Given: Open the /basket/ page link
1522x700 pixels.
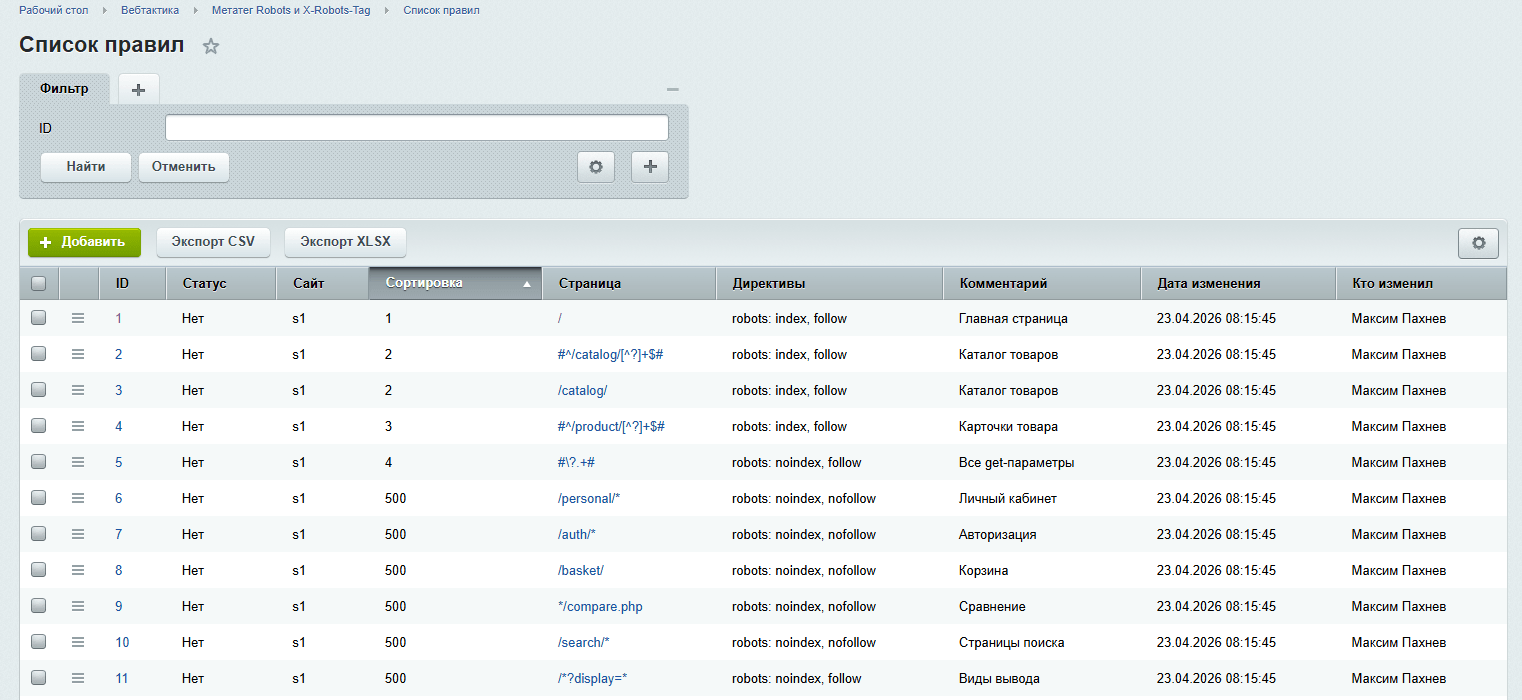Looking at the screenshot, I should point(581,570).
